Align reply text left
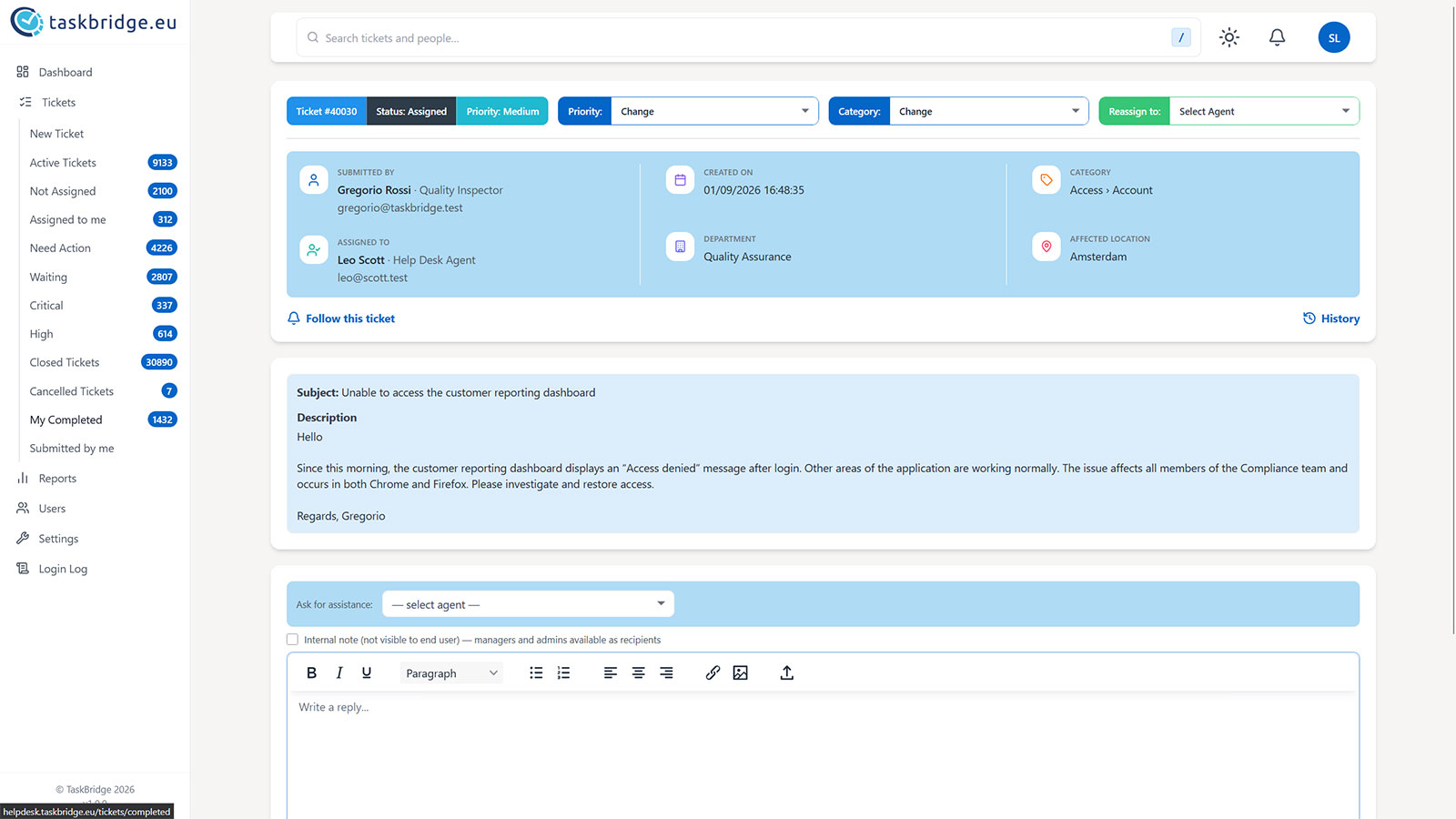 (611, 672)
